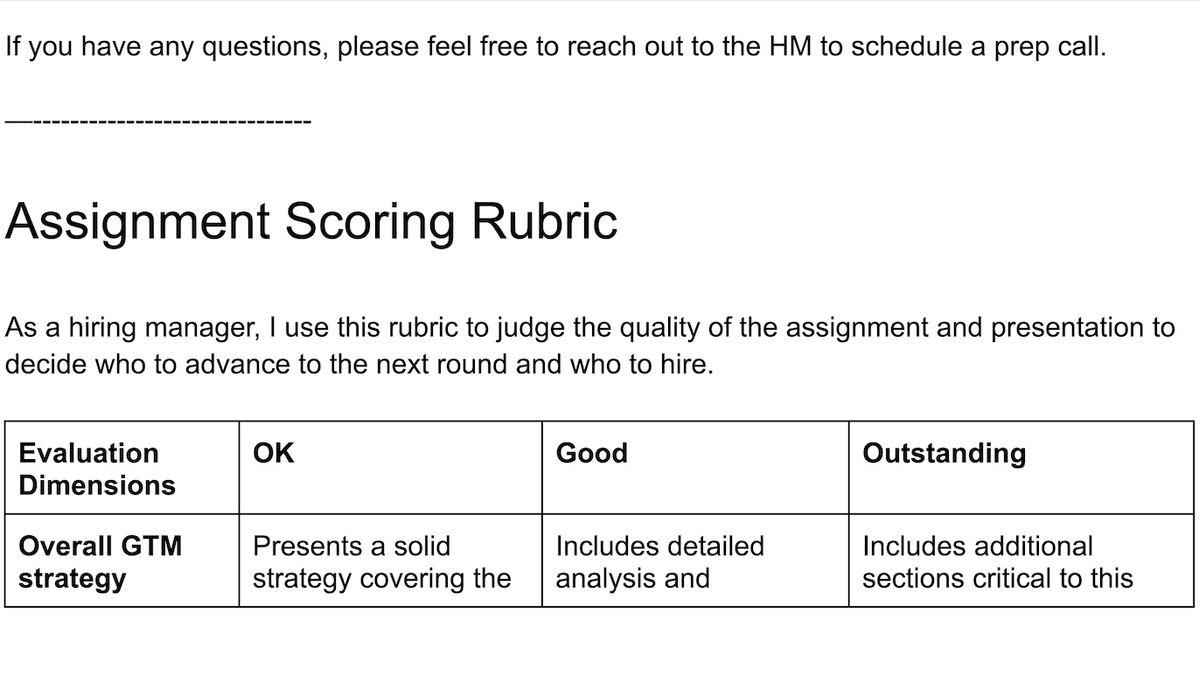Click the 'Presents a solid strategy' cell
This screenshot has width=1200, height=676.
[x=391, y=560]
